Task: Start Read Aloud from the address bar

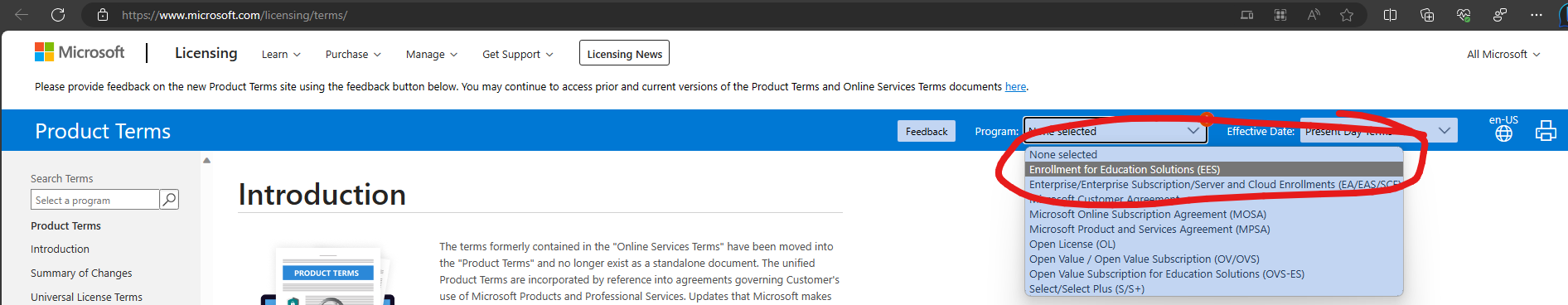Action: (x=1314, y=15)
